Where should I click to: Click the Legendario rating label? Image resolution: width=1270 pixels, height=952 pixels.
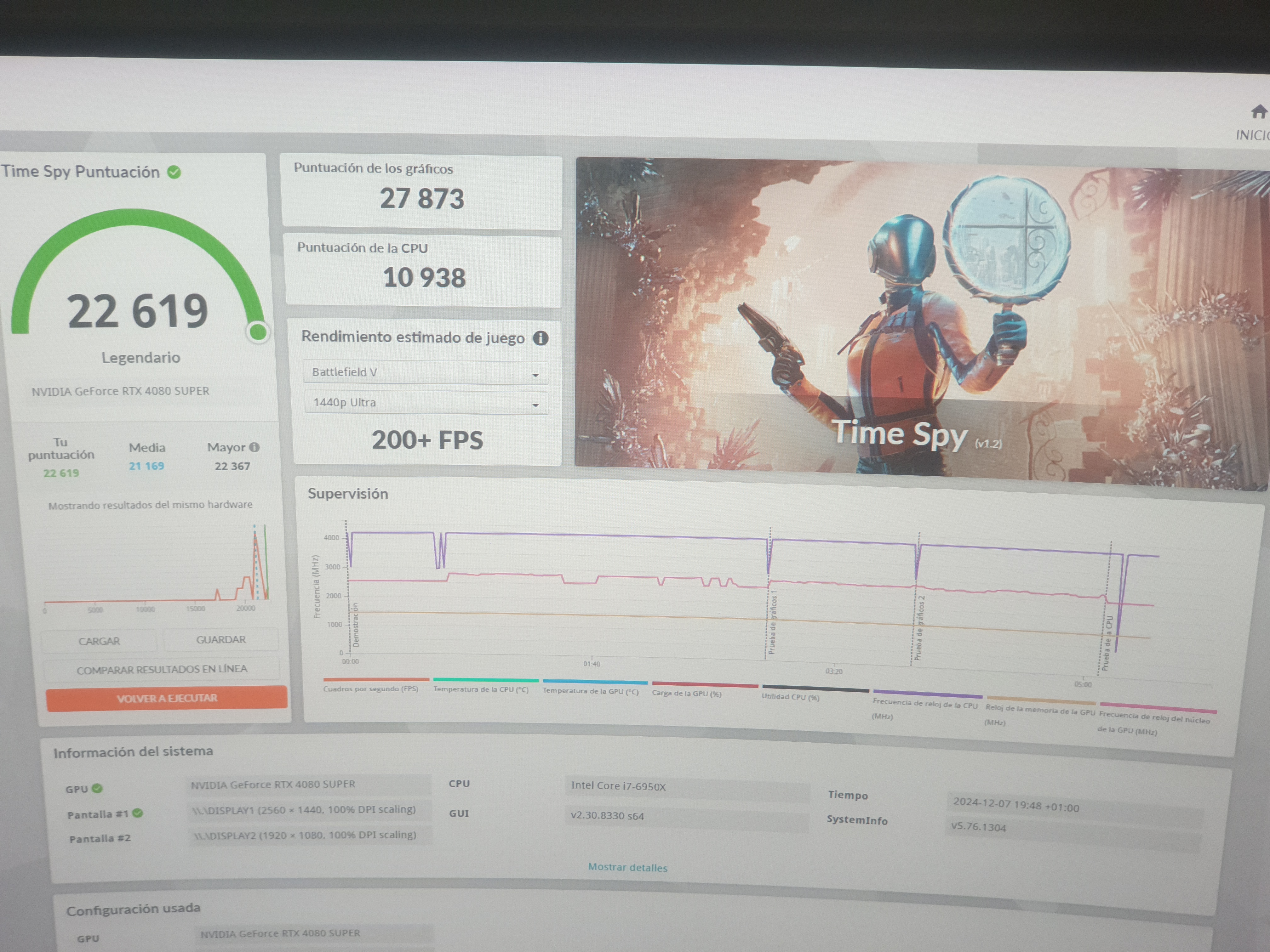141,358
